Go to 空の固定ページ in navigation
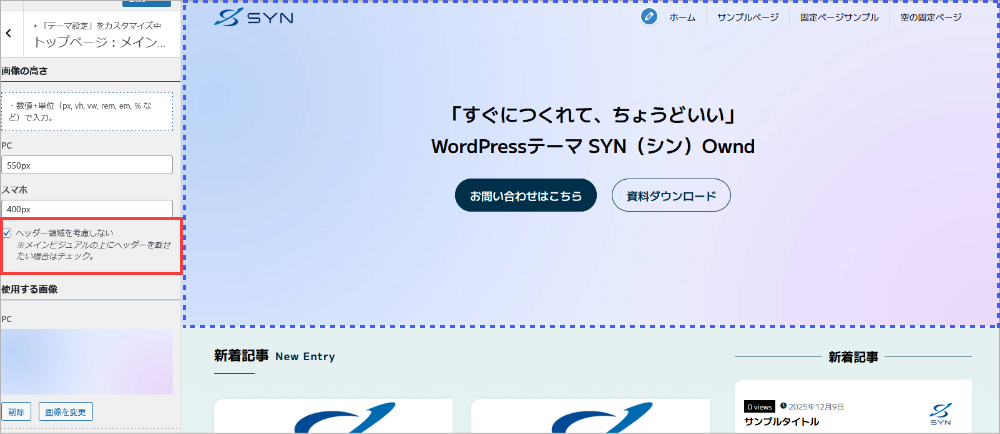 [x=930, y=17]
